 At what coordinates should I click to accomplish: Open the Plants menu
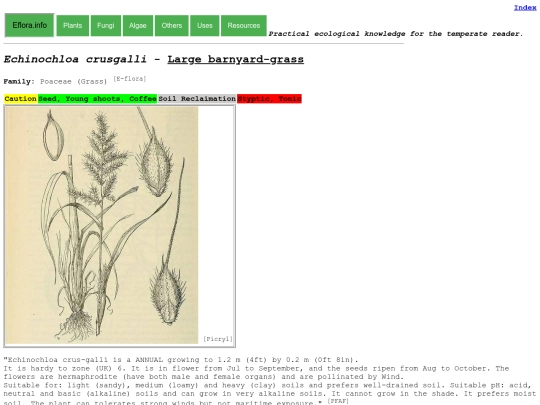73,25
